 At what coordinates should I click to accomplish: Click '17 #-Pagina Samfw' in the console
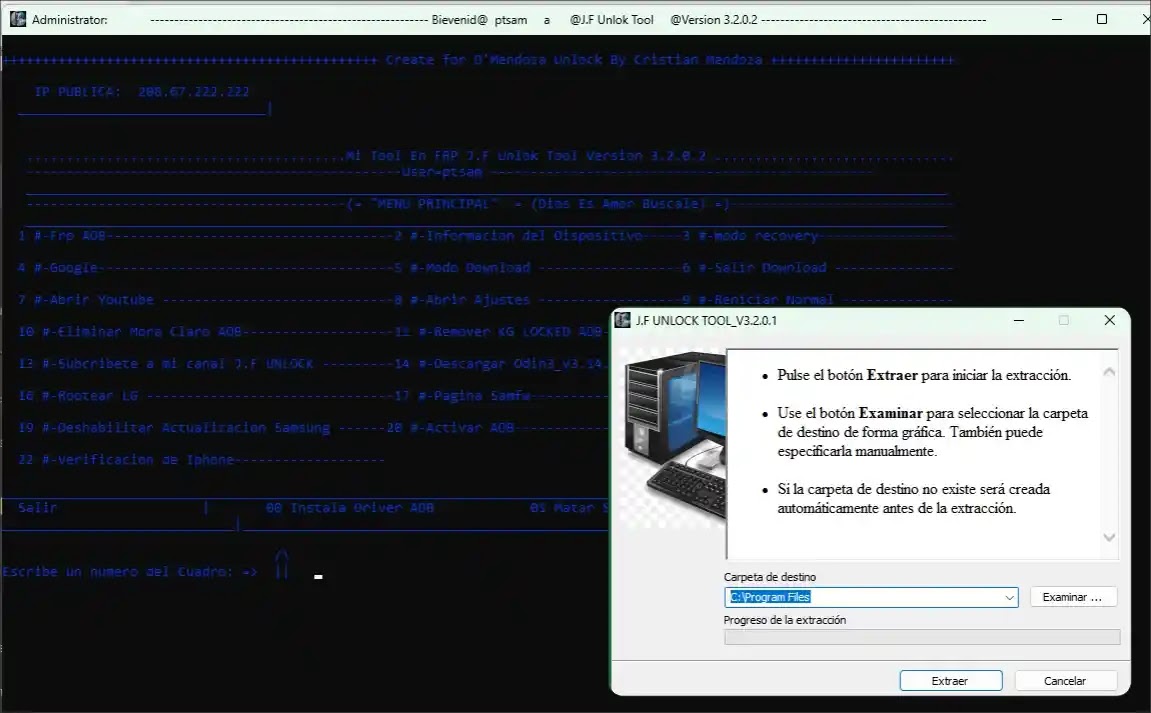(462, 396)
